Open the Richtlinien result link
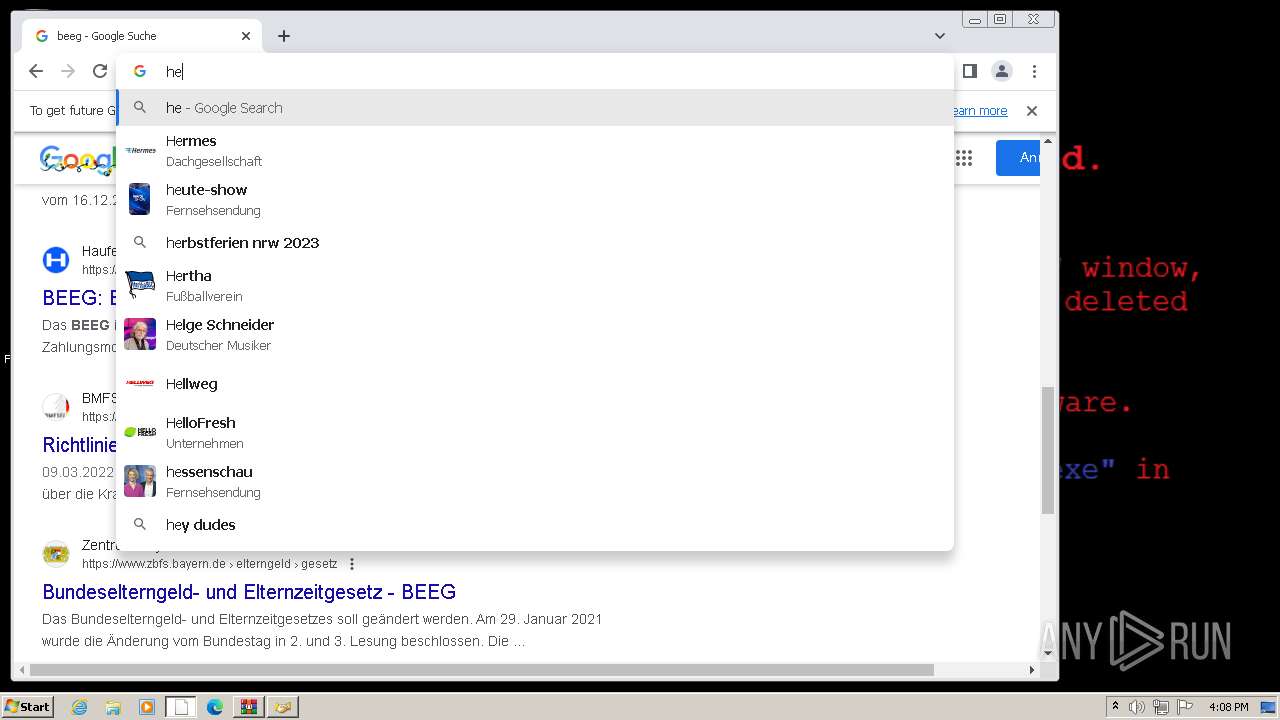1280x720 pixels. pyautogui.click(x=79, y=445)
